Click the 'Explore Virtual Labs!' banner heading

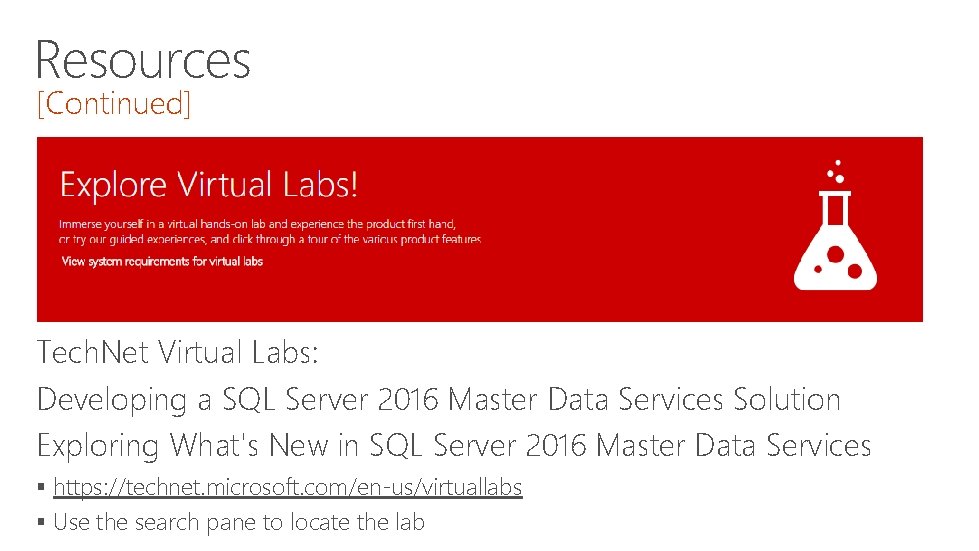[209, 185]
